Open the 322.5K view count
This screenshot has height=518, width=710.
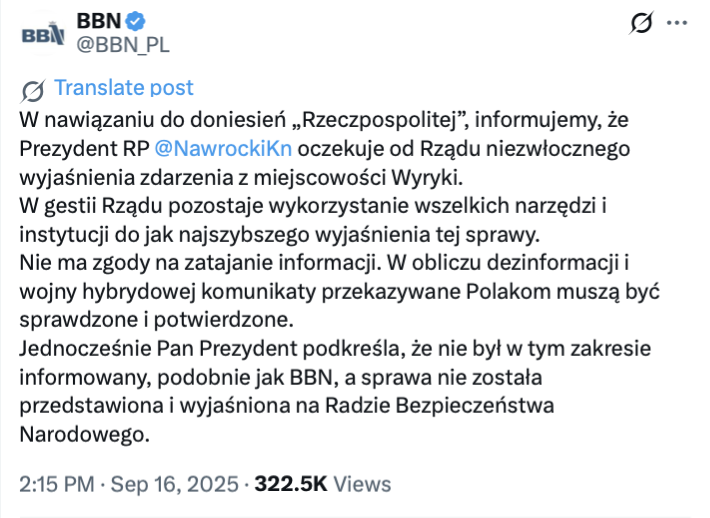pos(290,484)
